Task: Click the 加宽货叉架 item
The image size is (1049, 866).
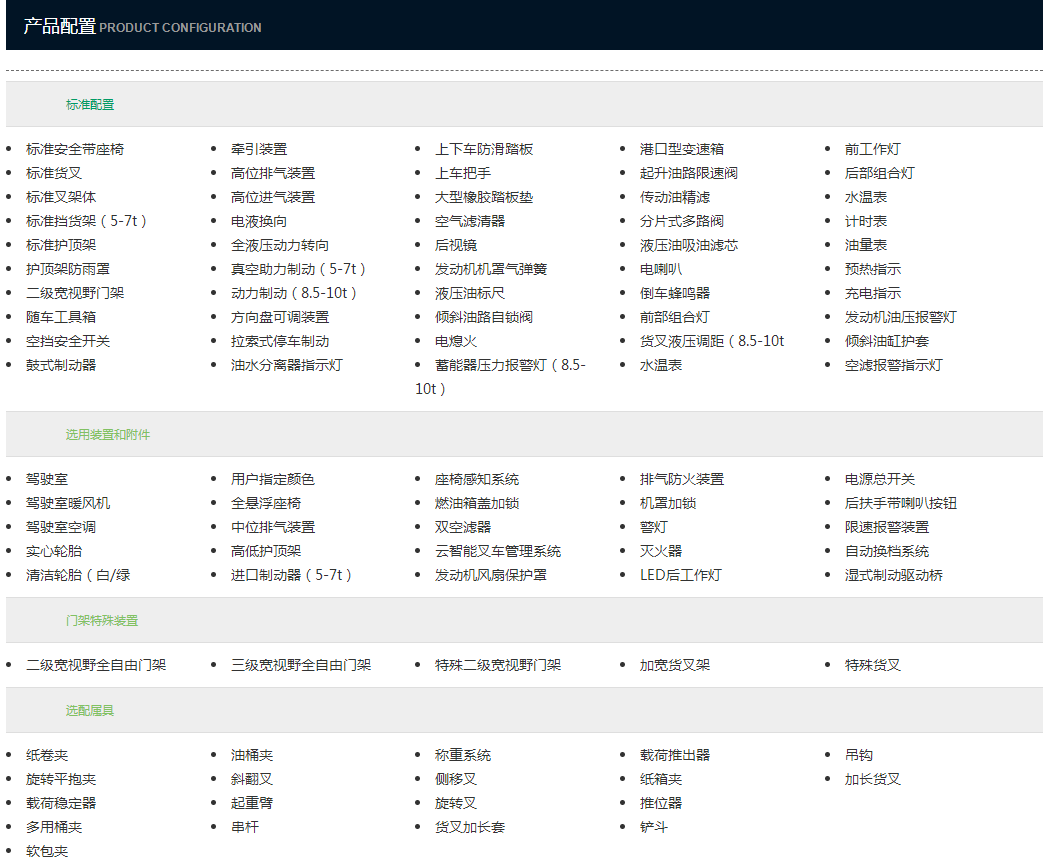Action: (674, 665)
